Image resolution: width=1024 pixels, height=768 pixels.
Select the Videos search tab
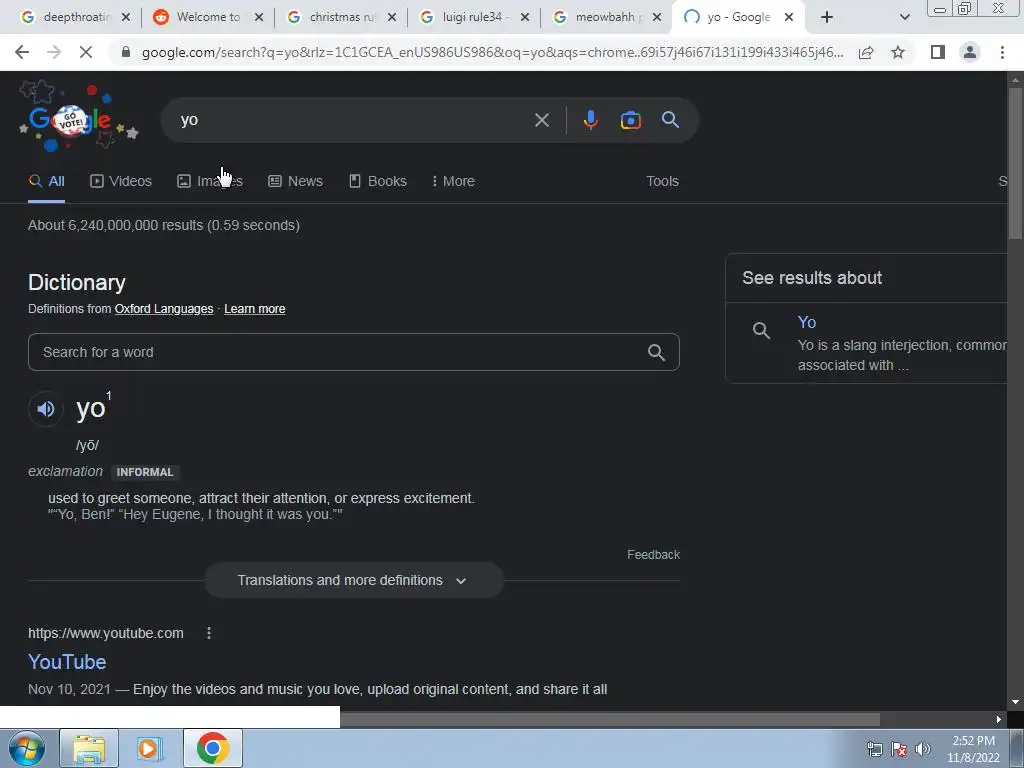[x=121, y=181]
